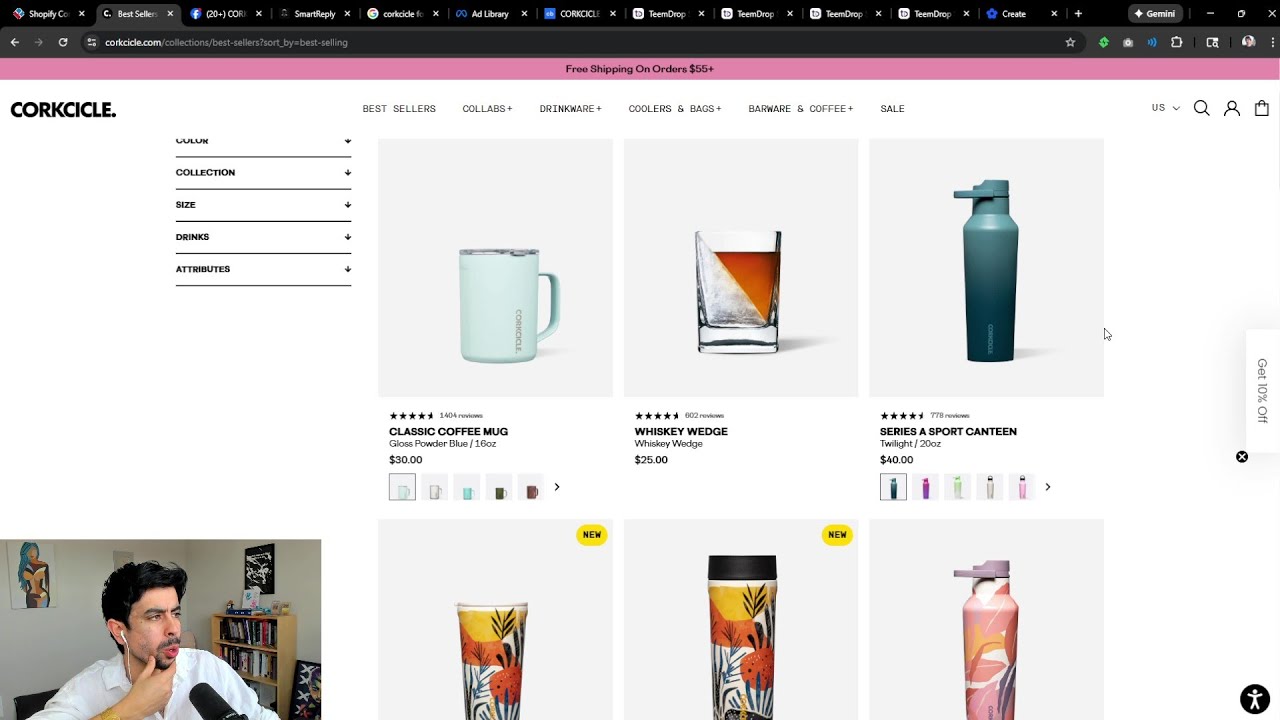
Task: Select the green Sport Canteen swatch
Action: point(957,487)
